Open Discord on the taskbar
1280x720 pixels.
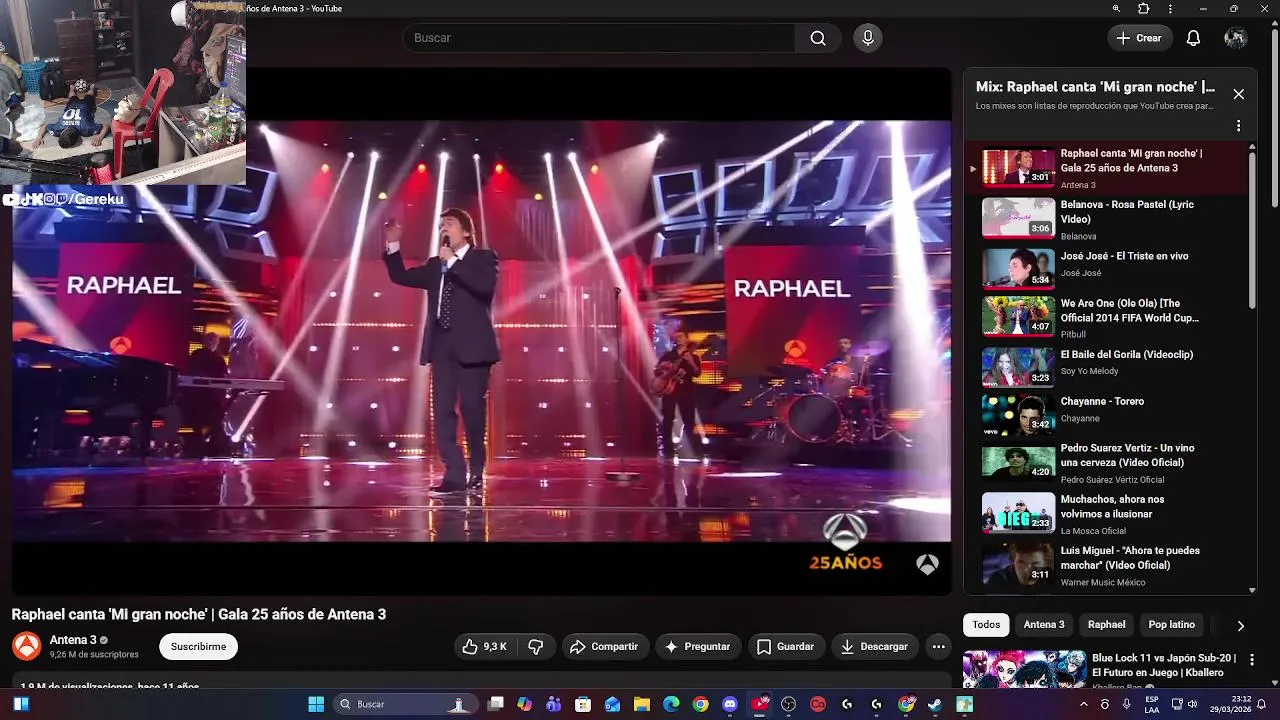pyautogui.click(x=730, y=704)
